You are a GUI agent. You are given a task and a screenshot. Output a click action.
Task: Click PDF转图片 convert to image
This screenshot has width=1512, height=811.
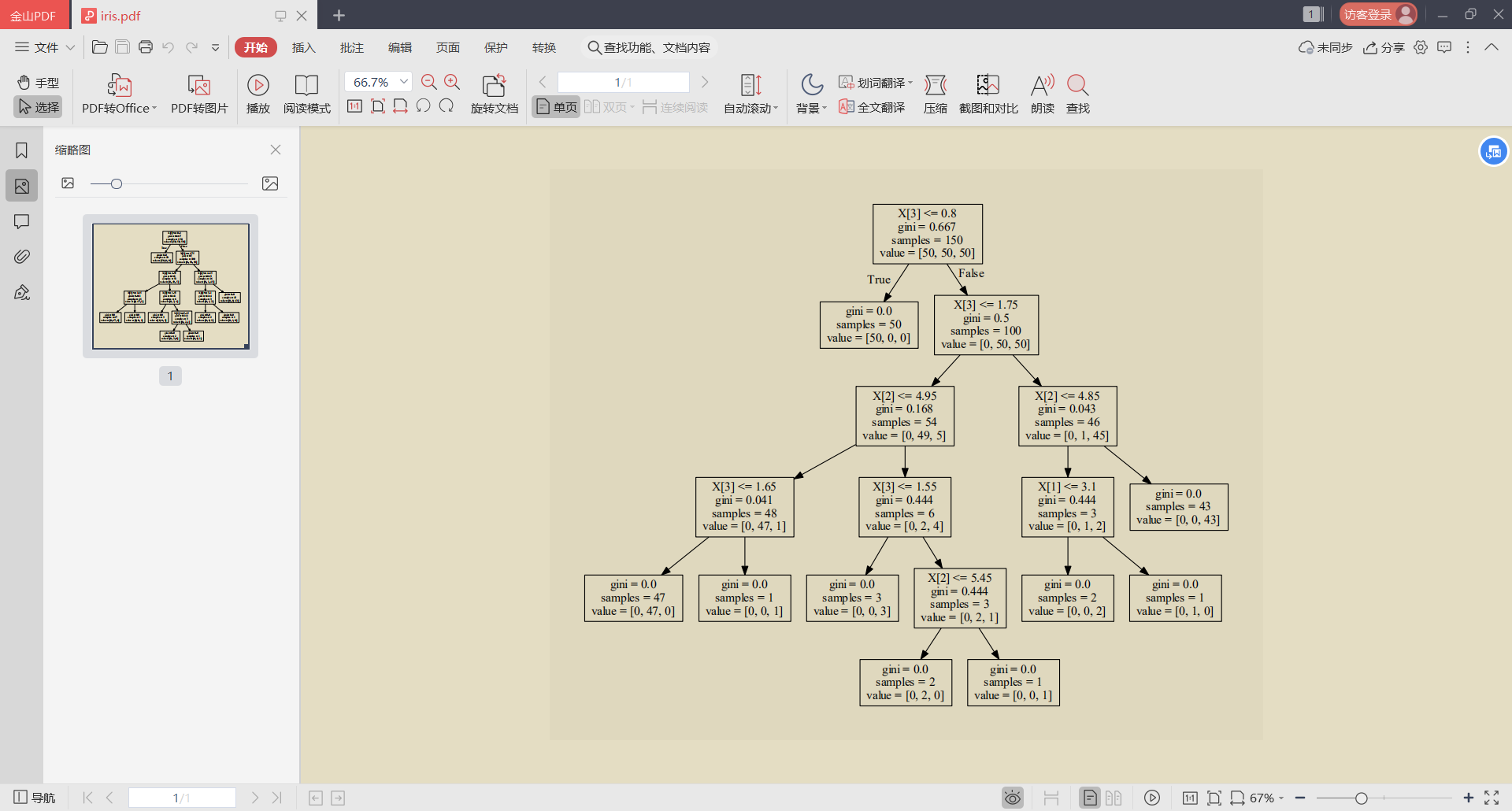[x=199, y=94]
